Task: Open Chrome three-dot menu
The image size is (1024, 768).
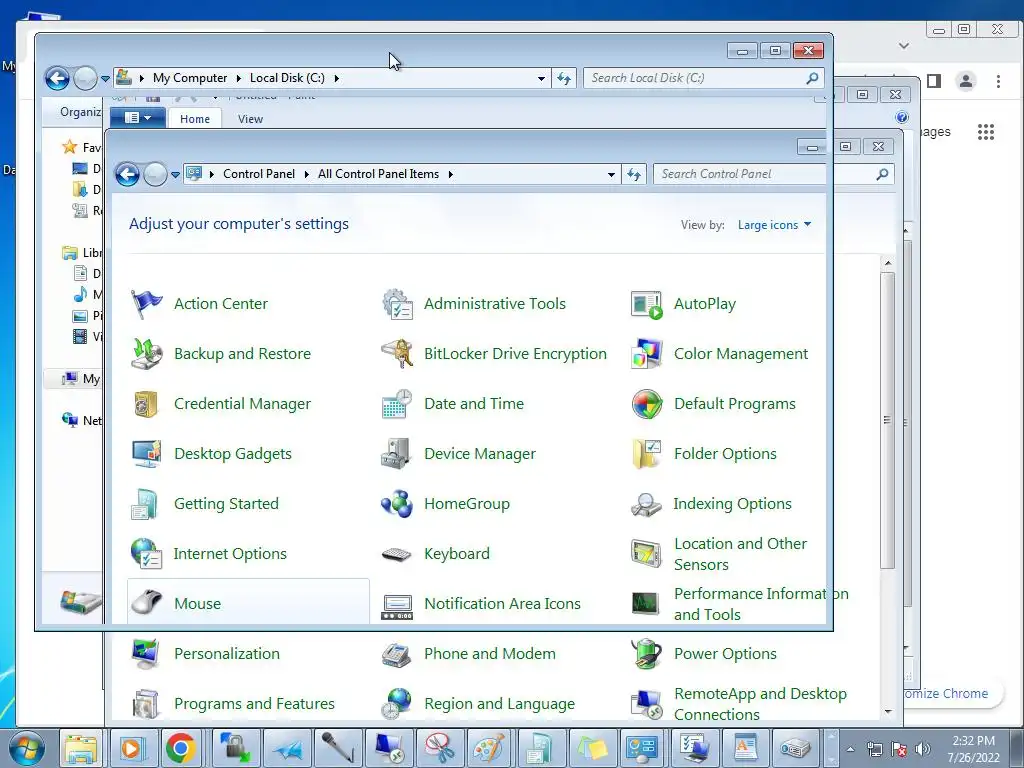Action: 998,81
